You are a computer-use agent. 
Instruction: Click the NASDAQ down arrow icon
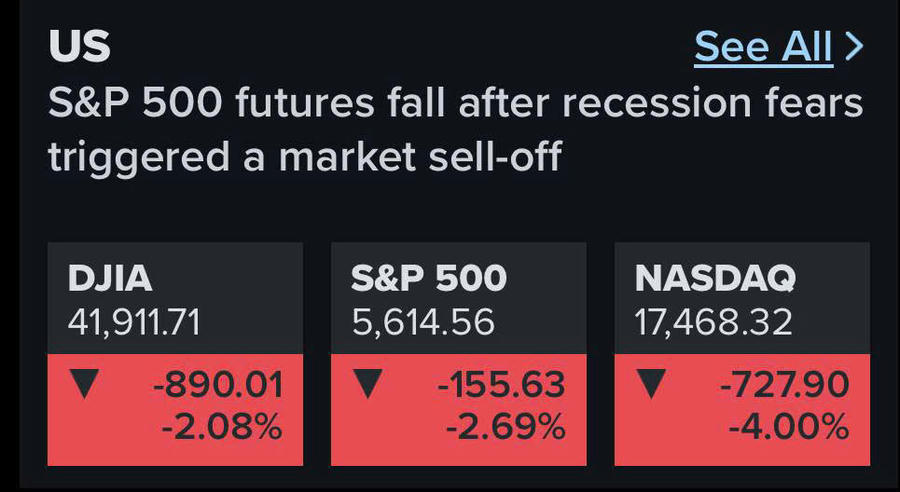click(651, 385)
